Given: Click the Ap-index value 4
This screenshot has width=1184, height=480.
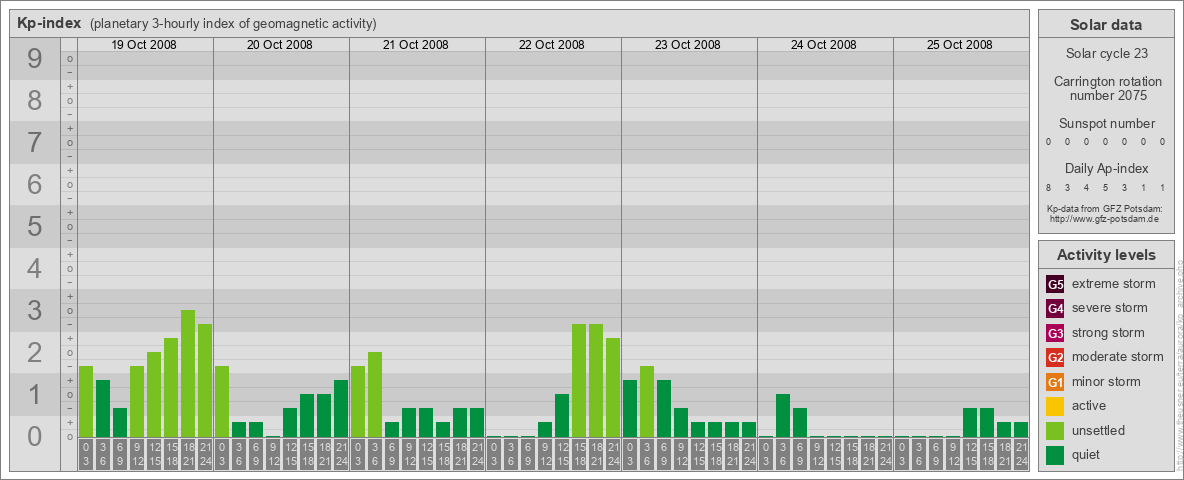Looking at the screenshot, I should [1087, 187].
